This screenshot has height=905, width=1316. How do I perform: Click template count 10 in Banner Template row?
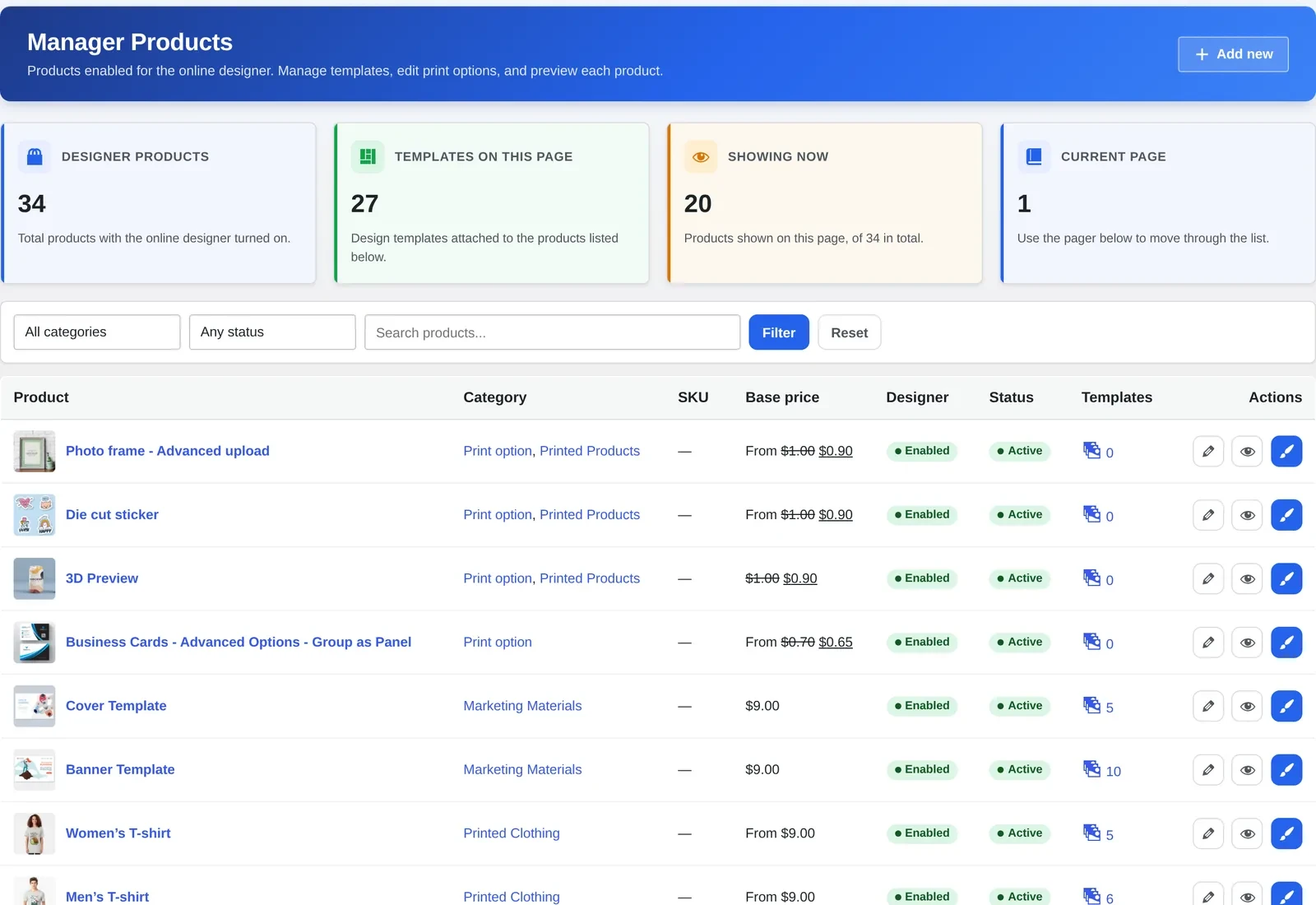[1114, 772]
